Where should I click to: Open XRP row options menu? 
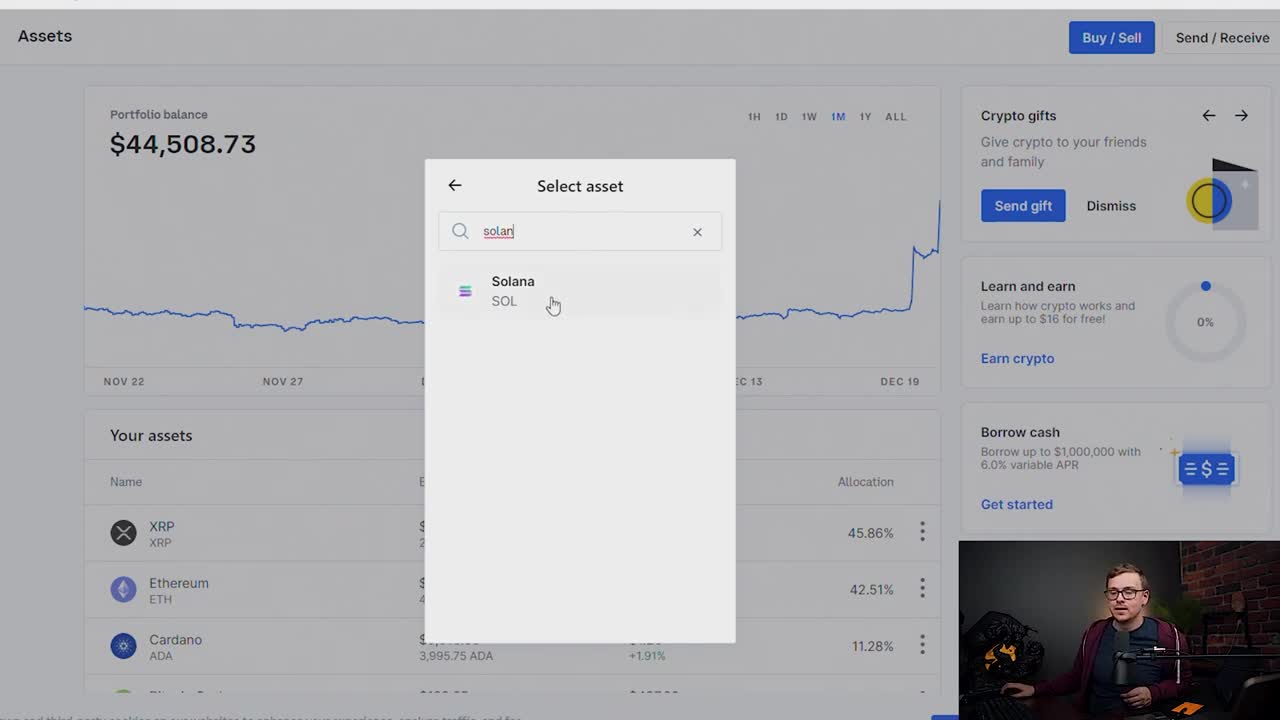tap(922, 532)
